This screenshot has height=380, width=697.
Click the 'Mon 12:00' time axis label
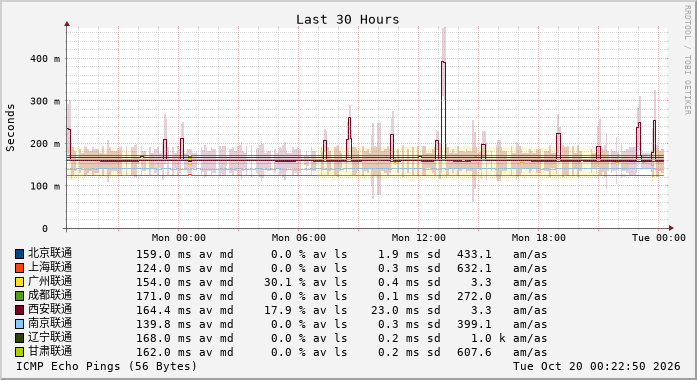tap(419, 238)
